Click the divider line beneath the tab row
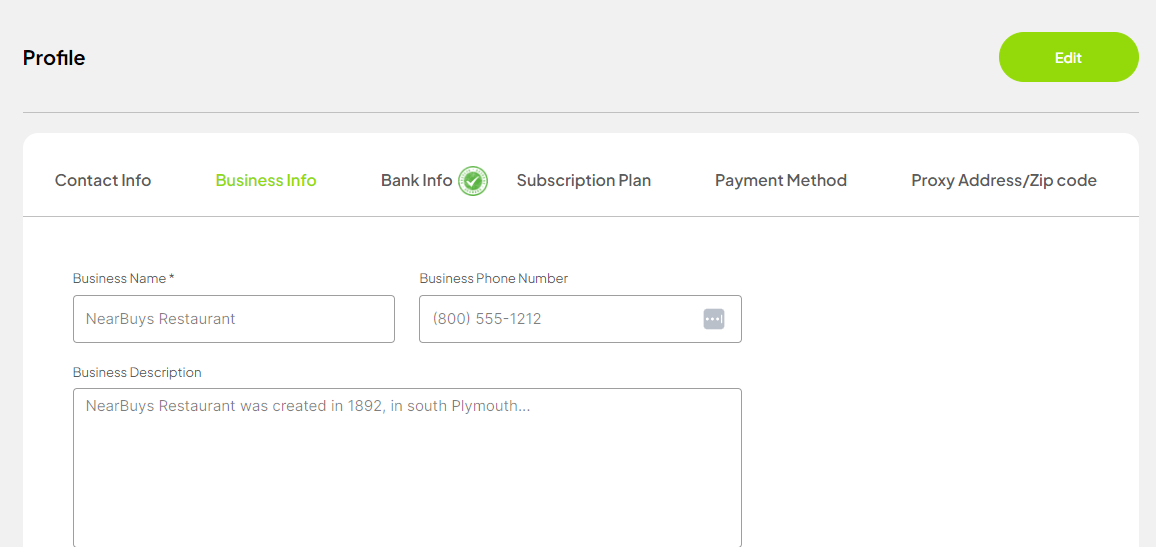 pyautogui.click(x=580, y=216)
